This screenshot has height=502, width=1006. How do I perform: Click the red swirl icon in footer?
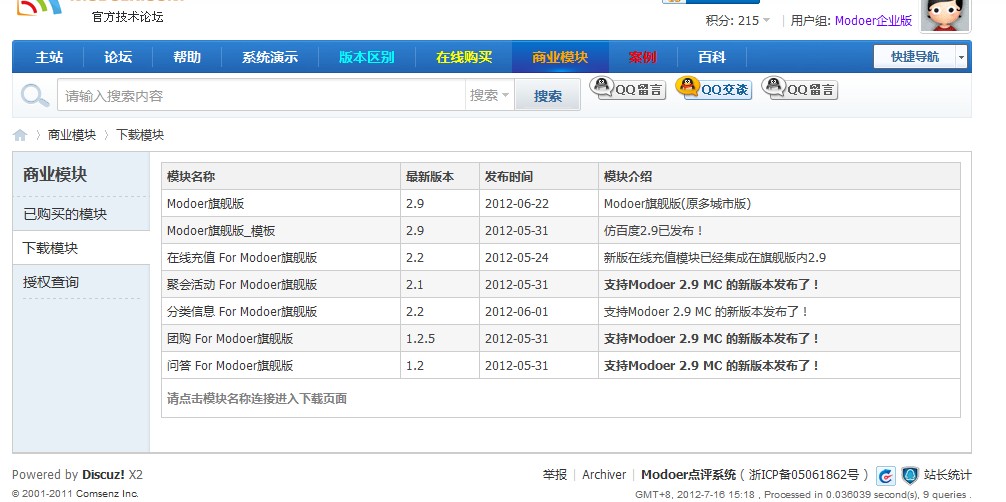pyautogui.click(x=886, y=476)
